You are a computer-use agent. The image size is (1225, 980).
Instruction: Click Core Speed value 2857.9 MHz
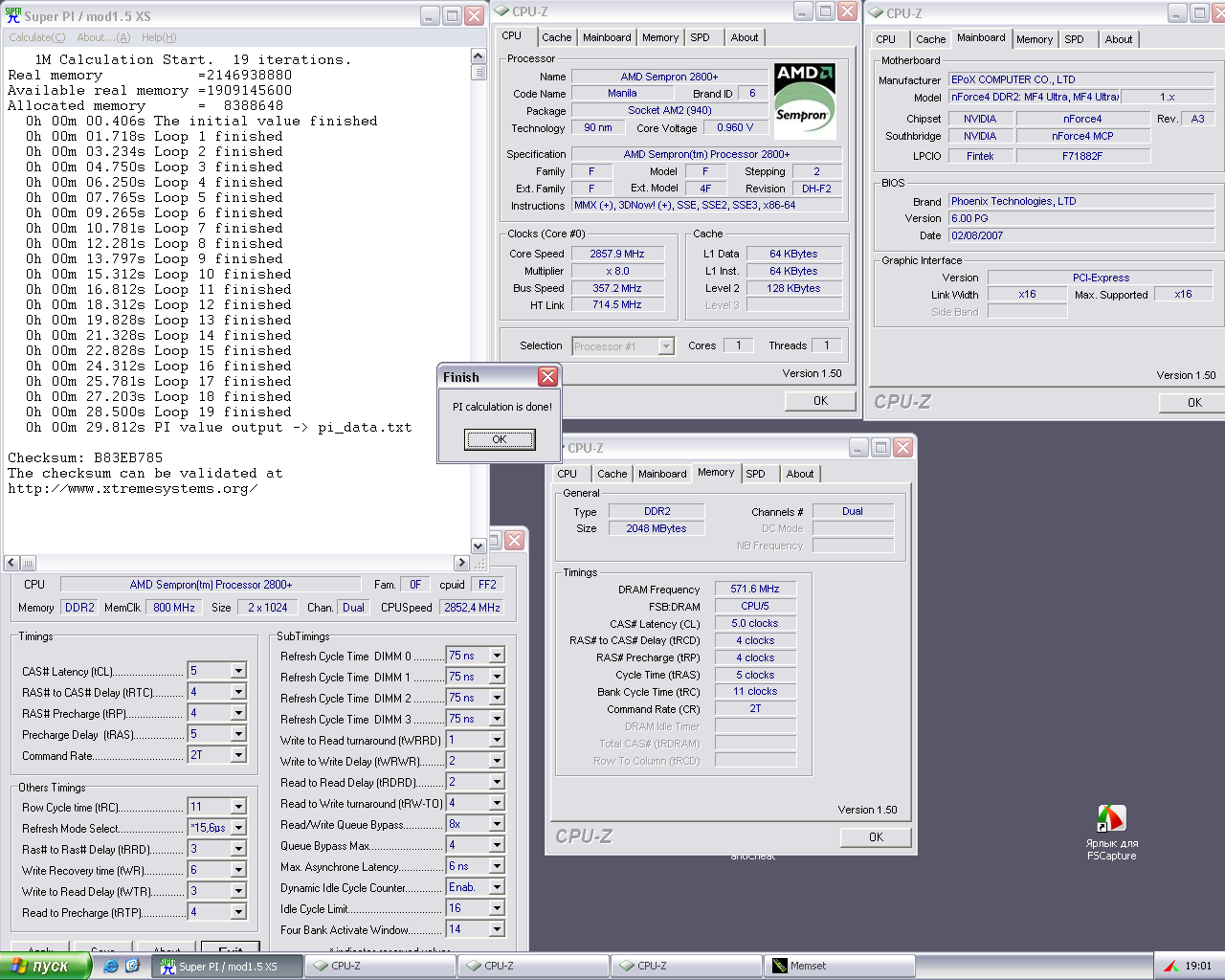point(617,254)
